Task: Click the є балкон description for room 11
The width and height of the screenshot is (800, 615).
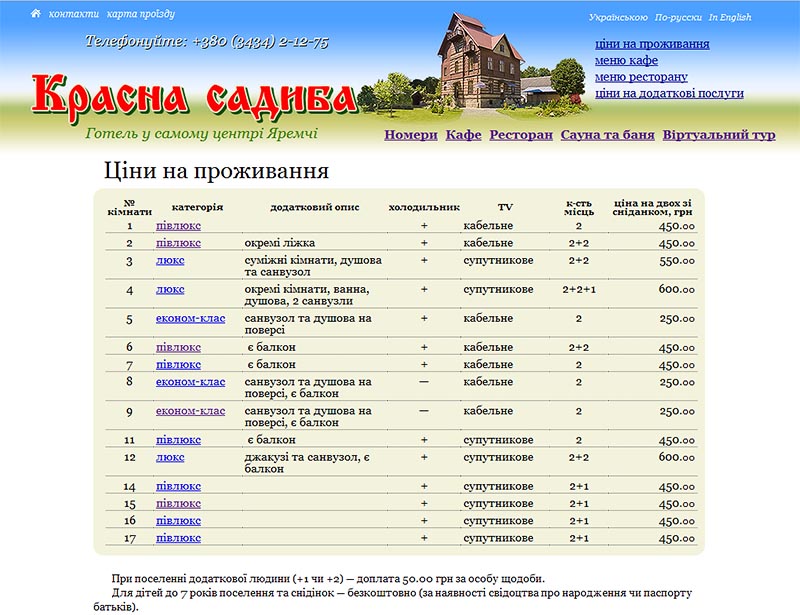Action: tap(271, 440)
